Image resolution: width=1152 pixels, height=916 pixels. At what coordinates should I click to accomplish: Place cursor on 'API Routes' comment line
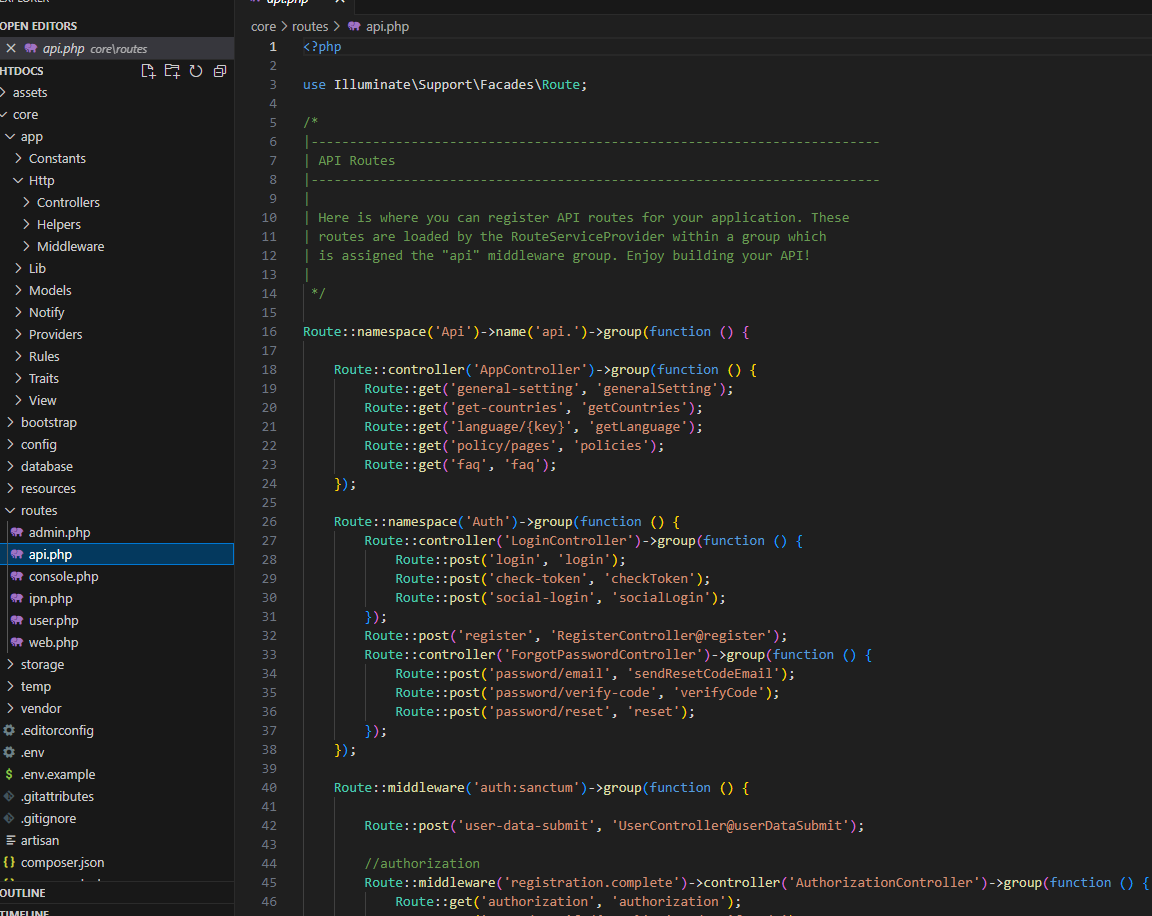point(356,160)
